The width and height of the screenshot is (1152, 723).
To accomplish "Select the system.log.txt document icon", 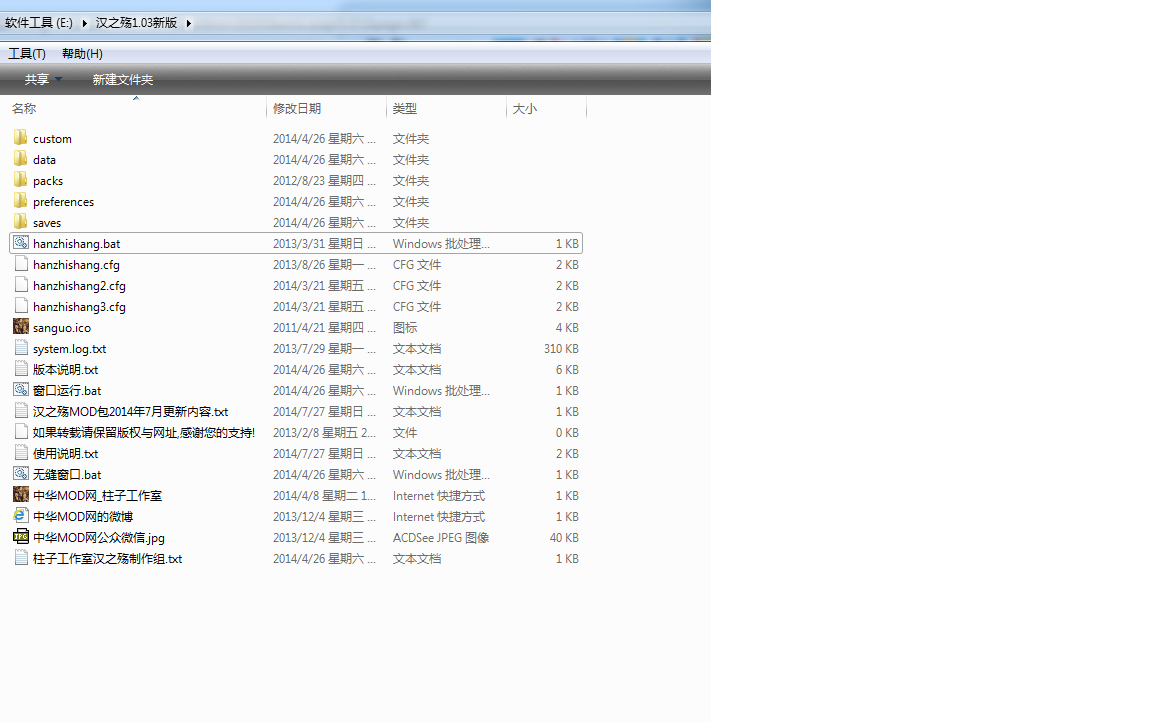I will 20,348.
